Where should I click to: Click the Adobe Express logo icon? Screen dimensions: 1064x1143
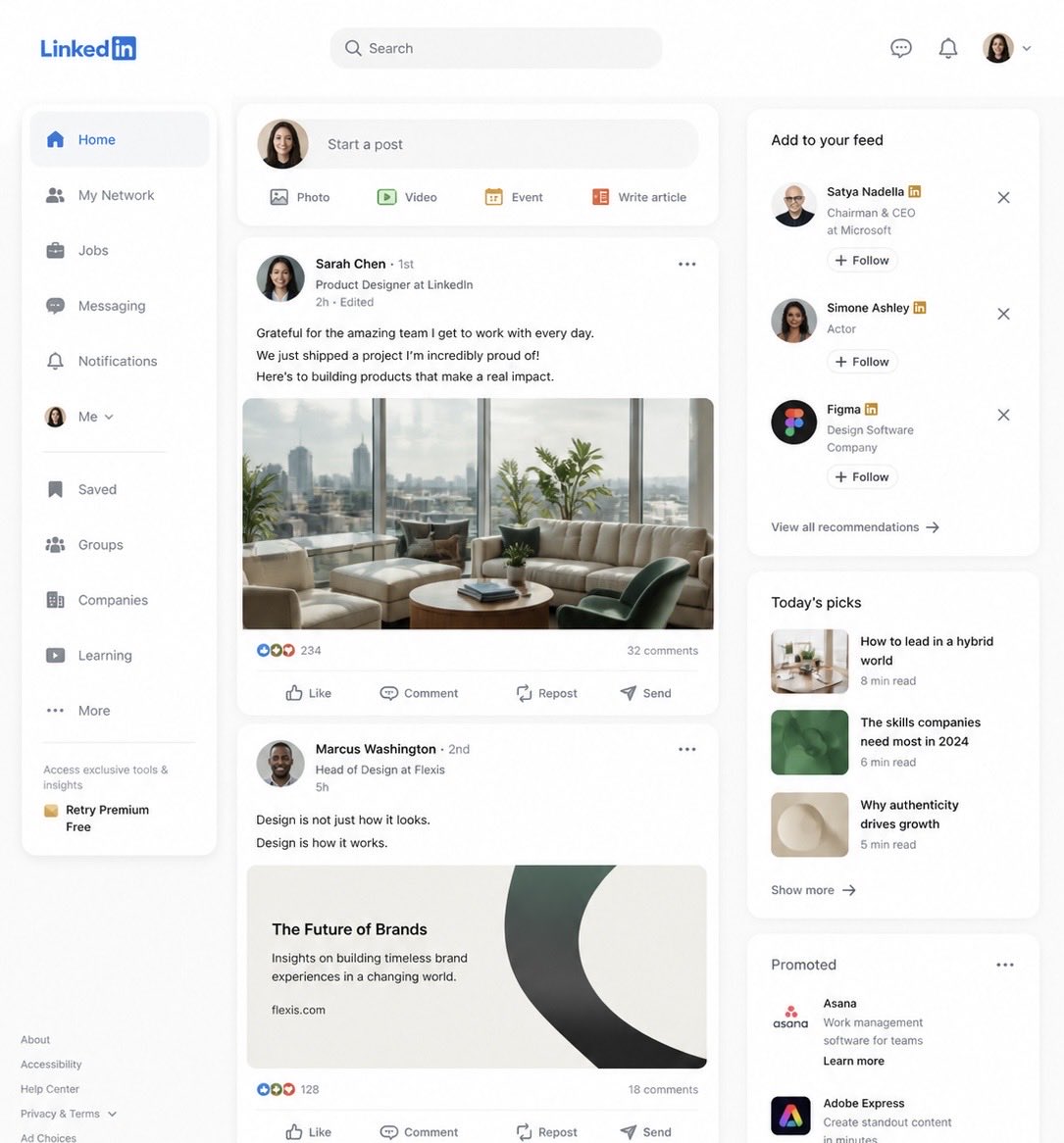pos(790,1116)
